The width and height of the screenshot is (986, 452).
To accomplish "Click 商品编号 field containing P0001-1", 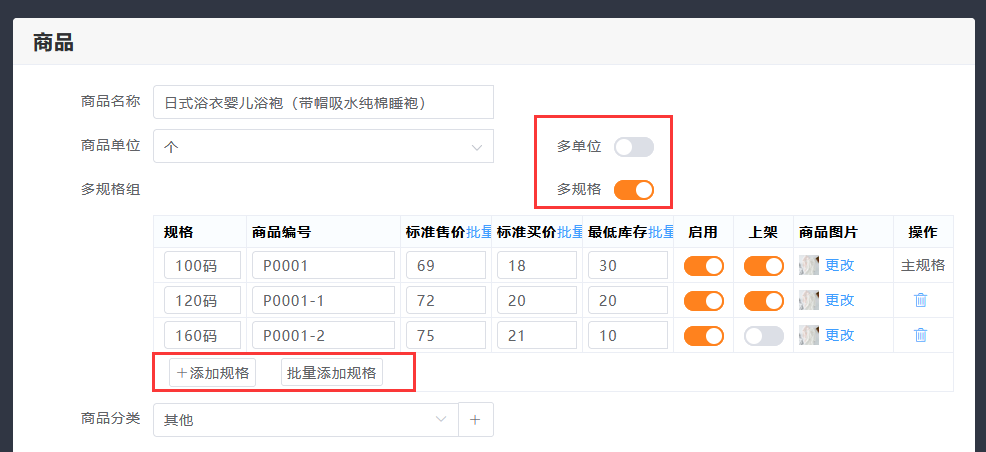I will point(323,300).
